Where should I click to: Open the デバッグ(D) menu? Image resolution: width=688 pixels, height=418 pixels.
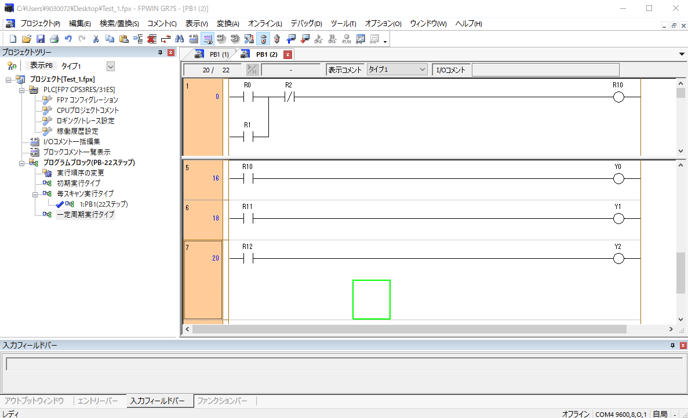pos(306,24)
